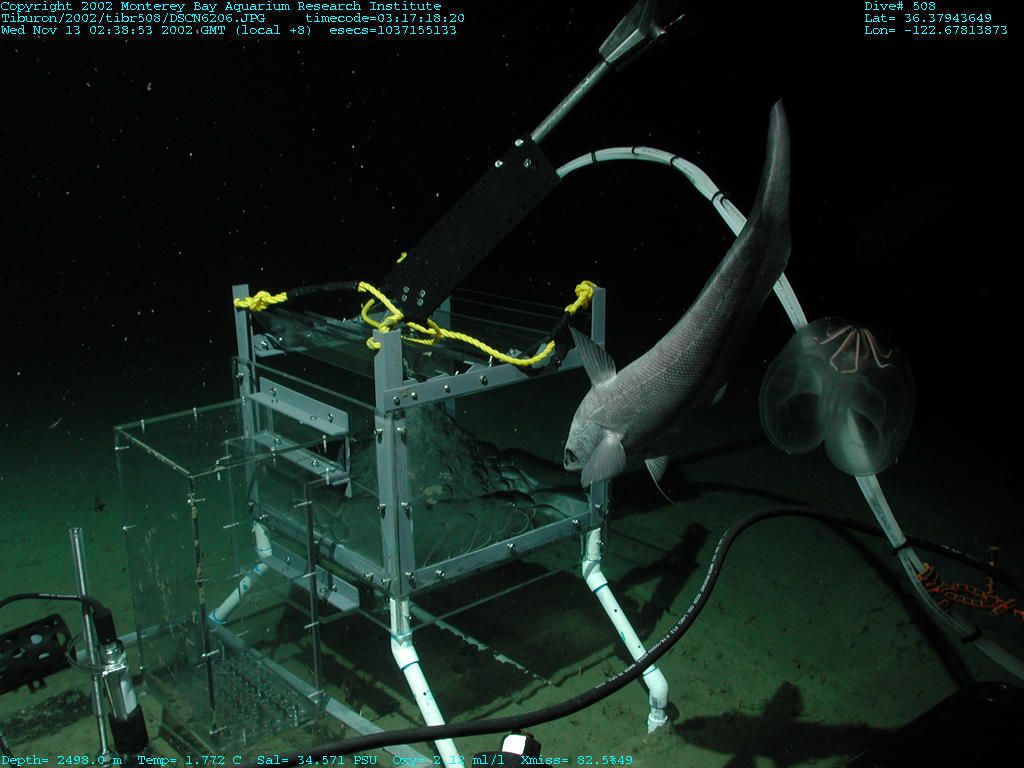Click the Lat coordinate readout
The image size is (1024, 768).
(927, 18)
